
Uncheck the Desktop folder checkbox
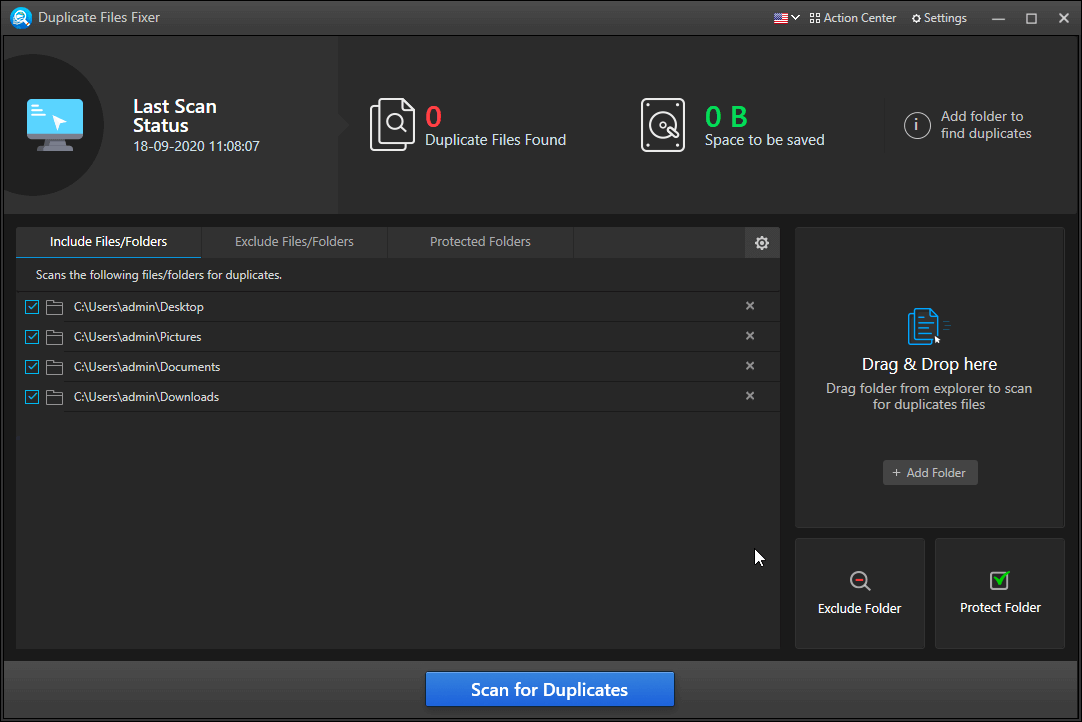tap(32, 307)
